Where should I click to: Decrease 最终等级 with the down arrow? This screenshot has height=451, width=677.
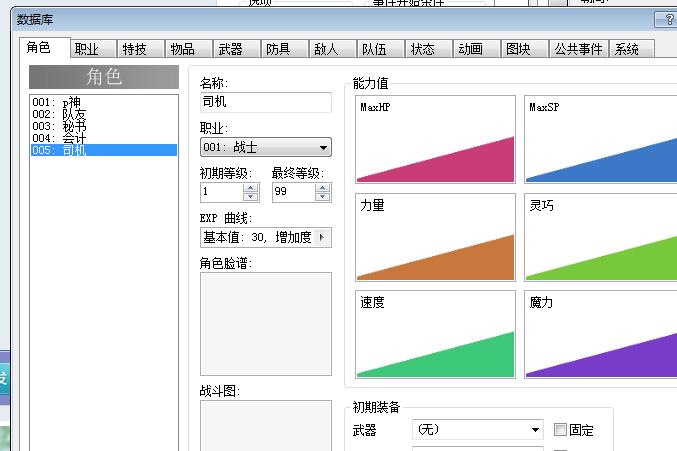323,197
